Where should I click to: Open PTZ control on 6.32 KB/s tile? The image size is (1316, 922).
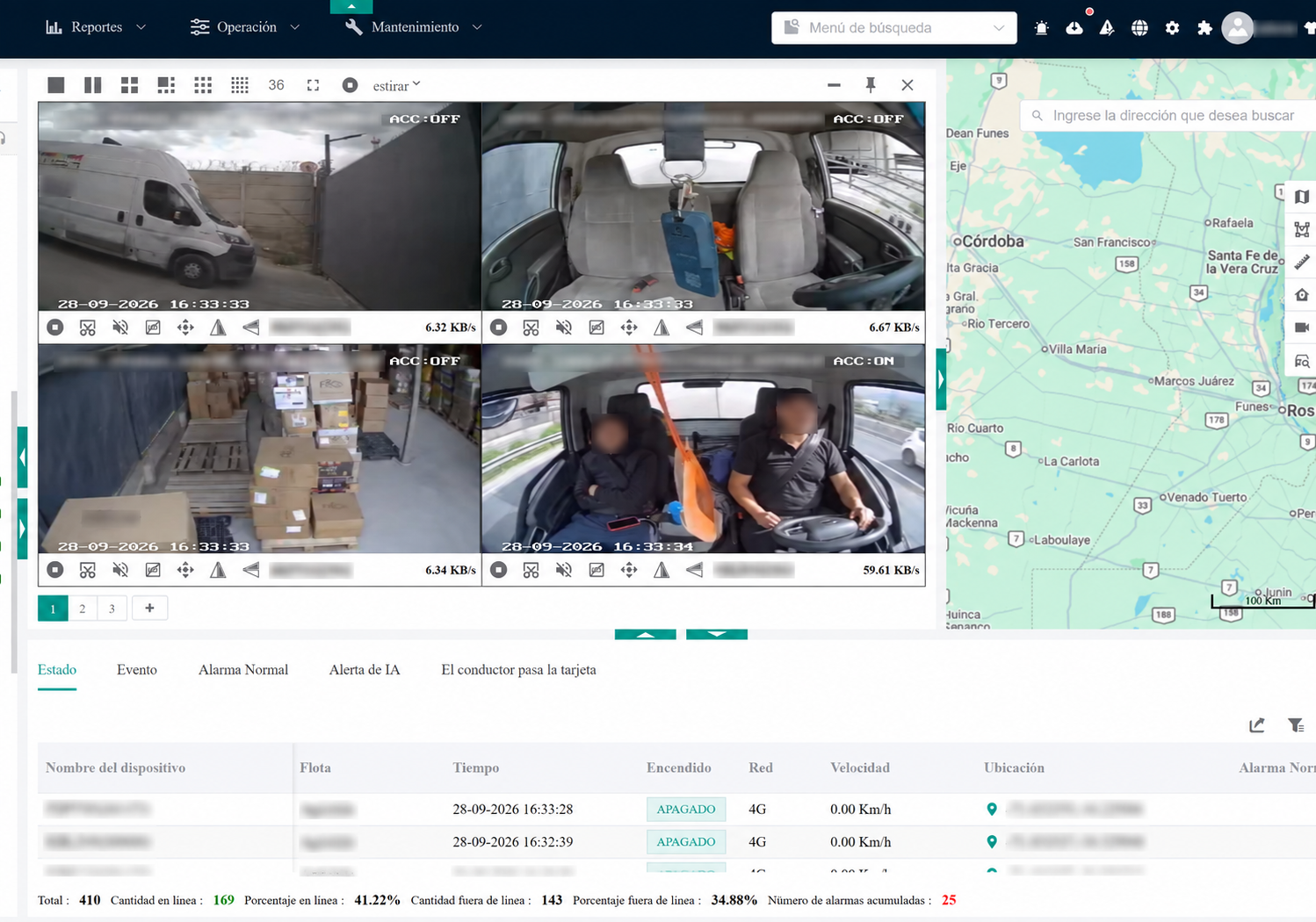(185, 328)
